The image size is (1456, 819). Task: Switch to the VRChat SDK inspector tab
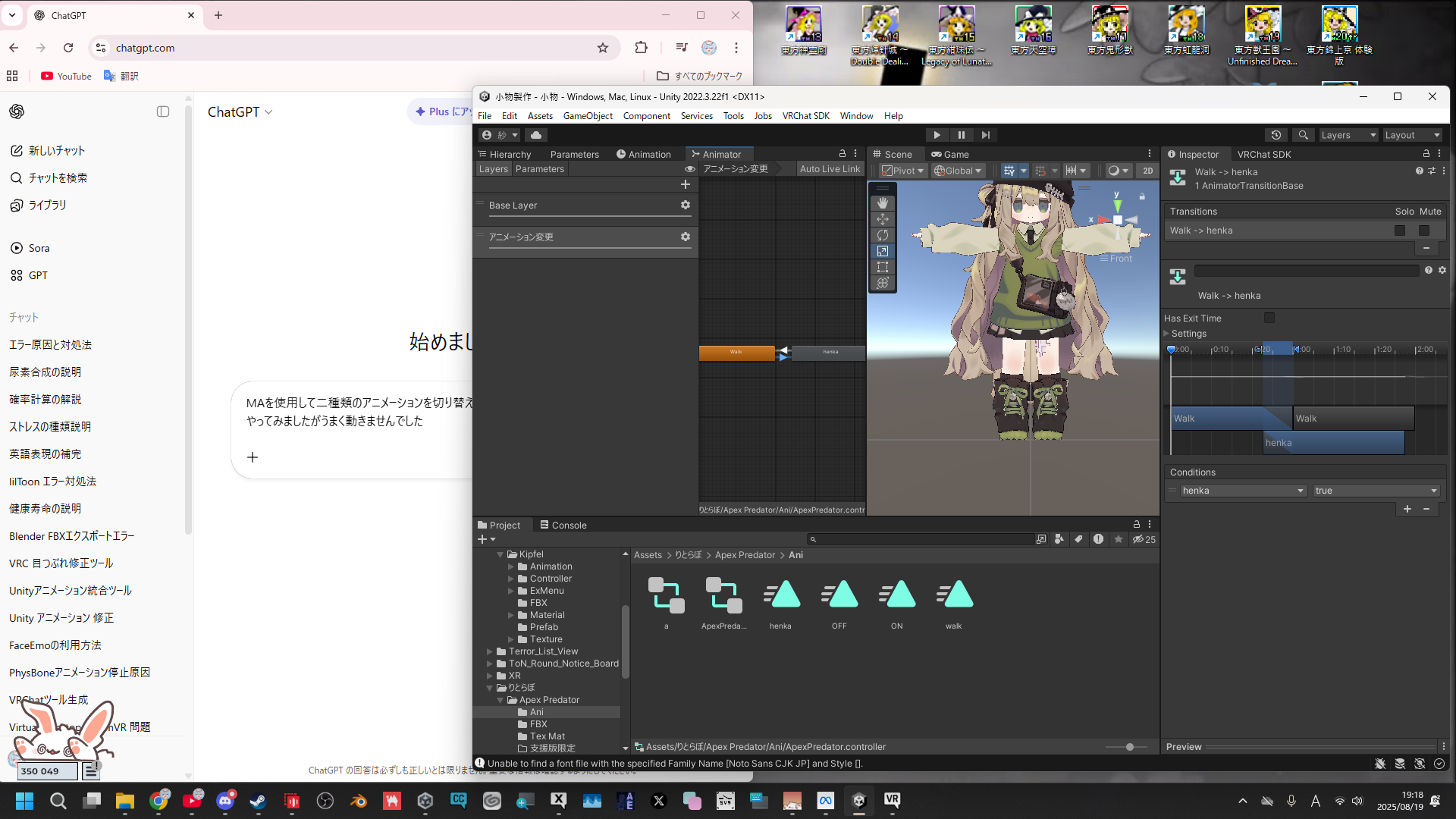[1263, 154]
